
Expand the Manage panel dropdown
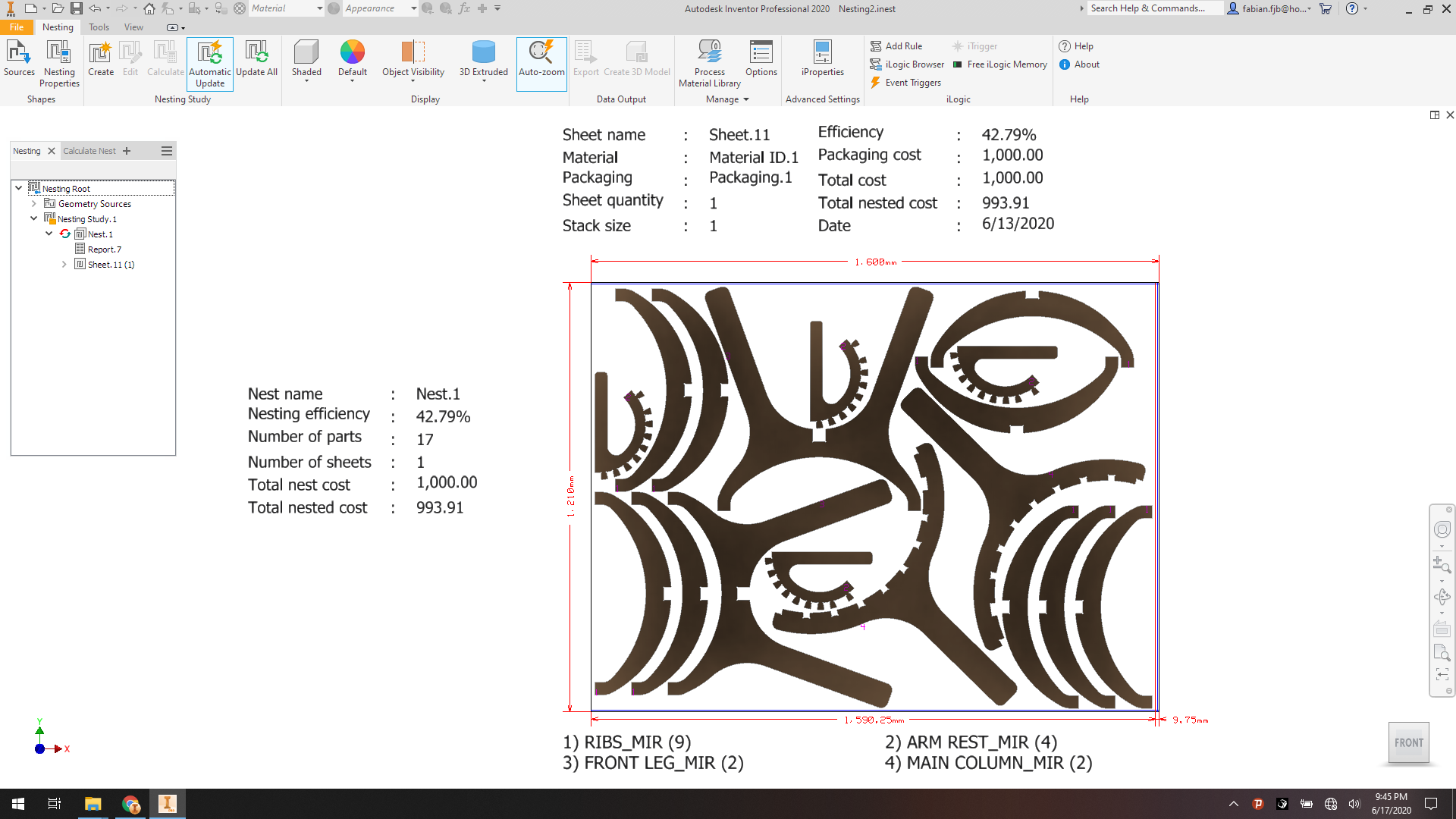pos(727,99)
